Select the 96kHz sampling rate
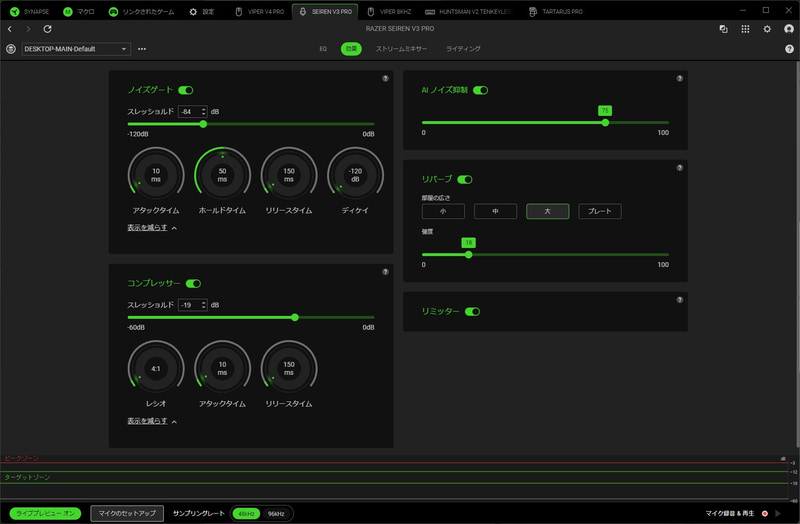This screenshot has height=524, width=800. click(x=276, y=514)
